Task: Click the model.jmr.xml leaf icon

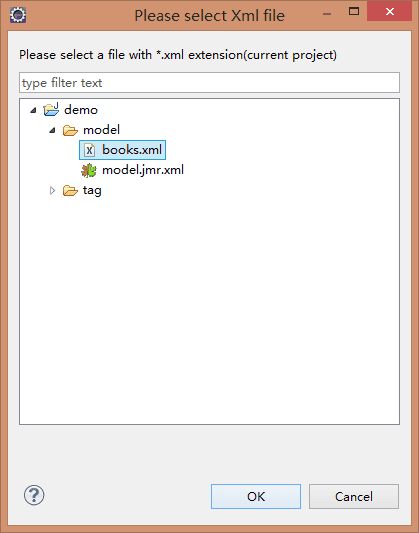Action: [x=89, y=170]
